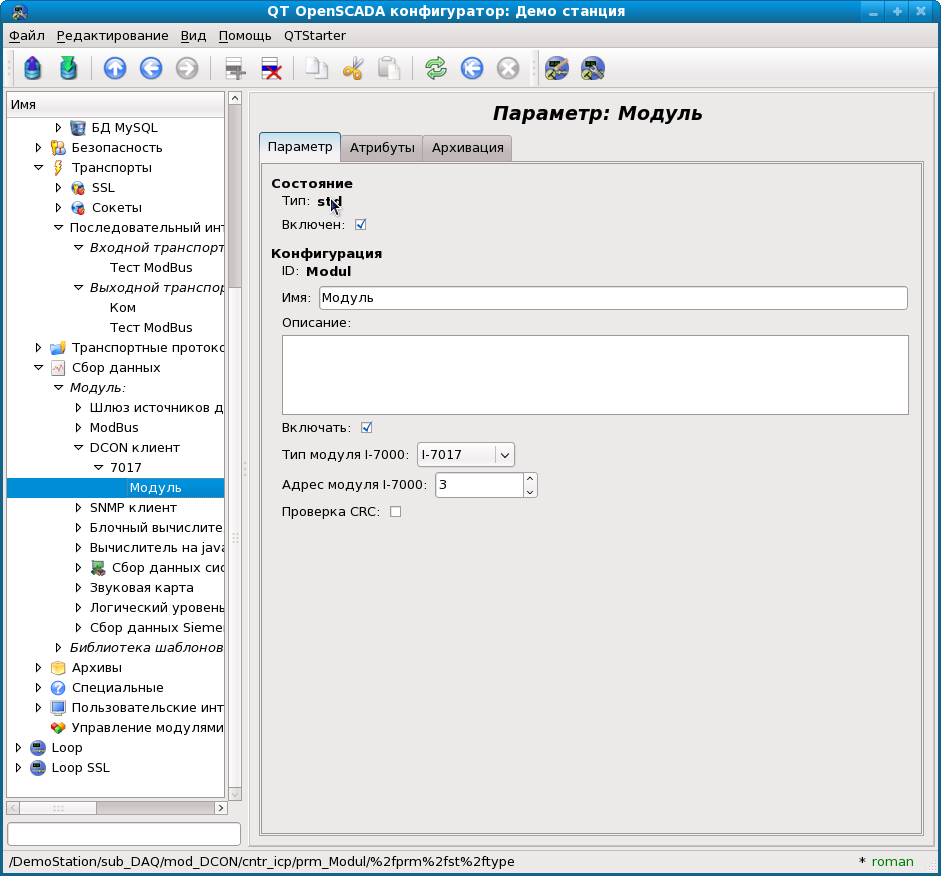Click the load from database icon

[32, 69]
